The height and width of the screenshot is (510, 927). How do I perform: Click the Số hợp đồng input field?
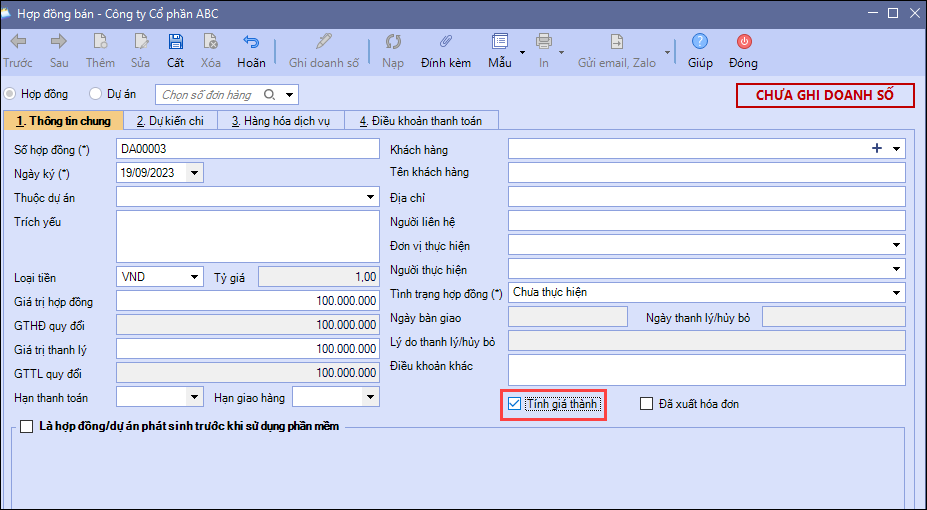248,149
